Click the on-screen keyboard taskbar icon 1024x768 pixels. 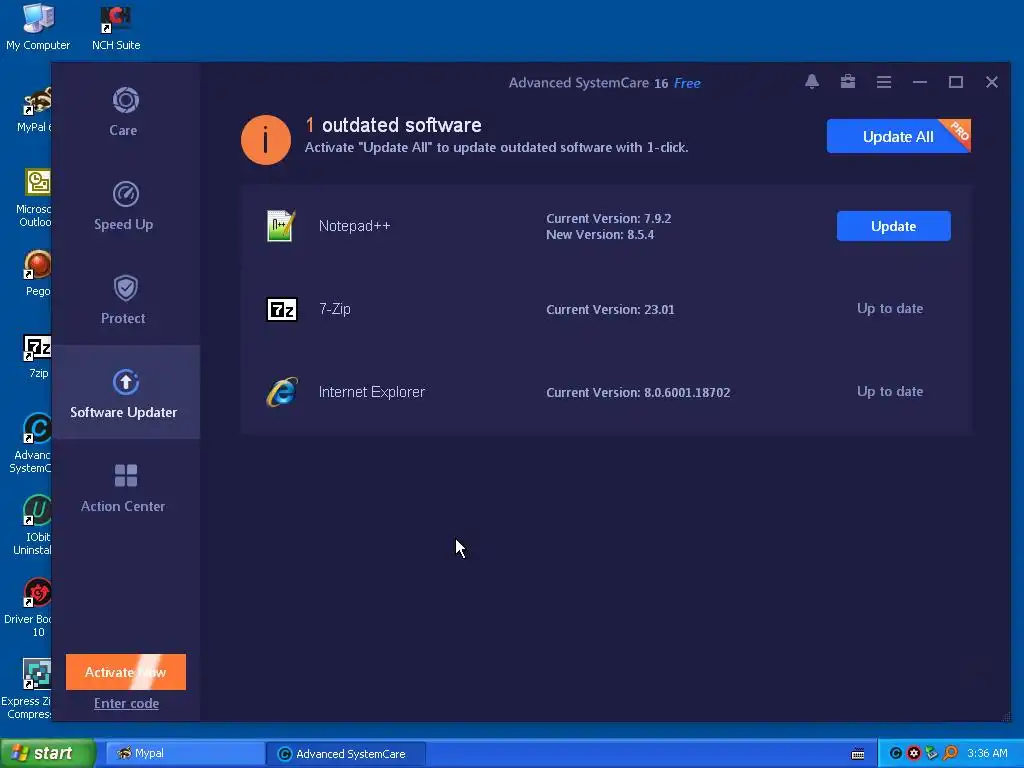pos(858,754)
